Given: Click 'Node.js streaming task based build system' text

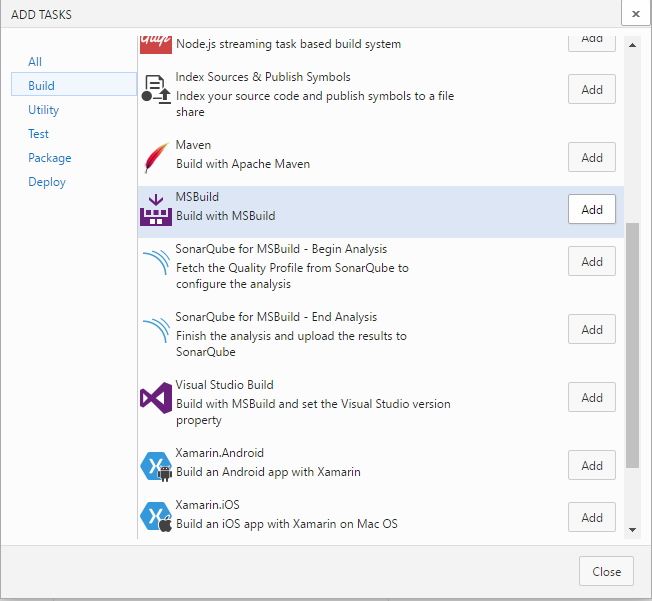Looking at the screenshot, I should [x=289, y=44].
